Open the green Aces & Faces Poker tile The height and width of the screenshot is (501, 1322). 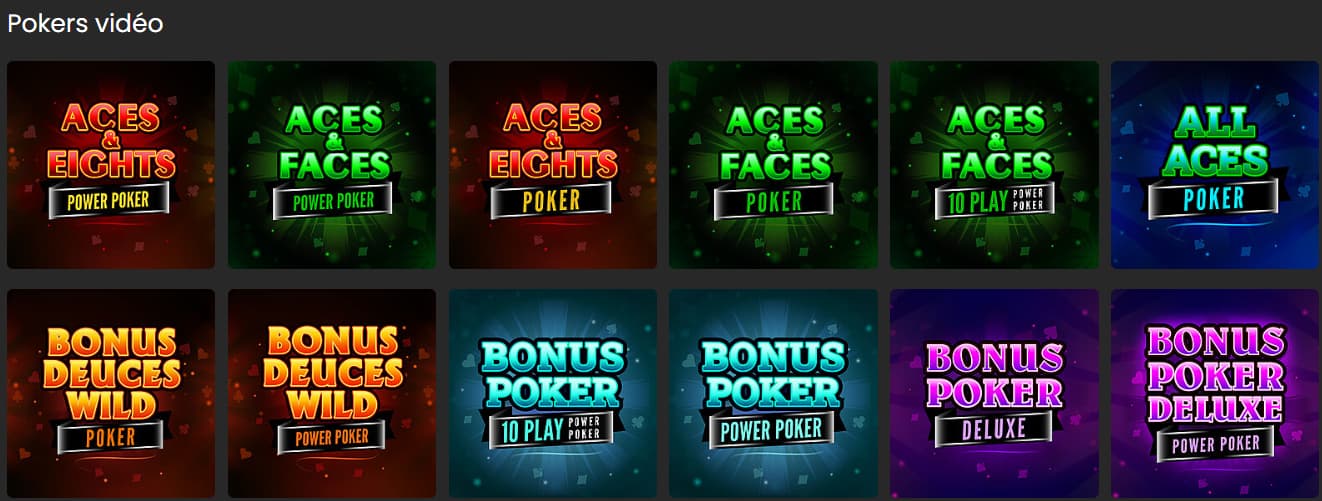click(773, 165)
